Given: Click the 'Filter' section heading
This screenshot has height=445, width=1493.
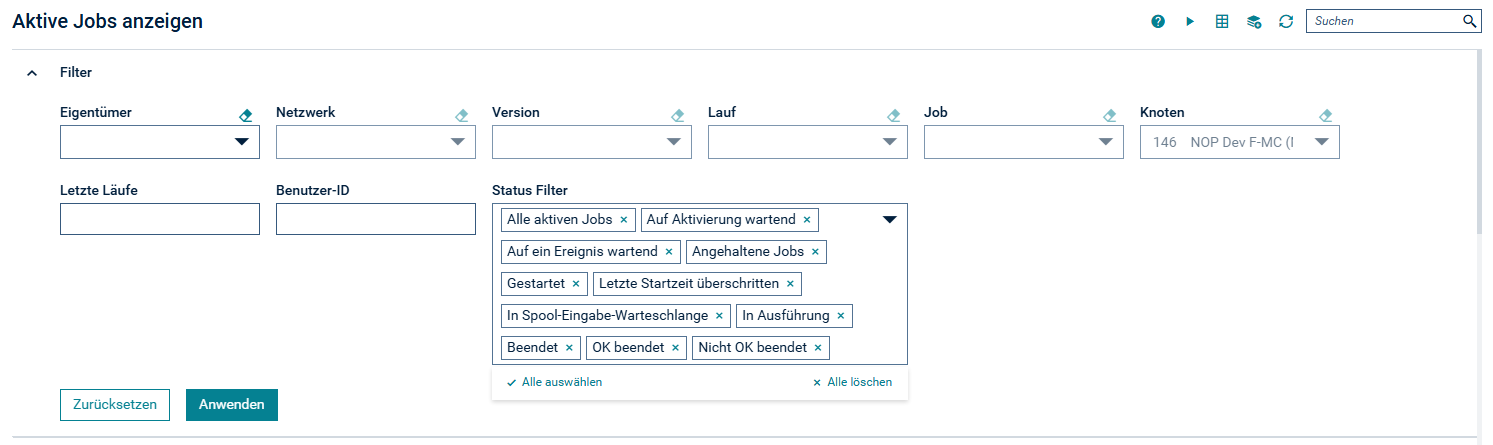Looking at the screenshot, I should pos(76,73).
